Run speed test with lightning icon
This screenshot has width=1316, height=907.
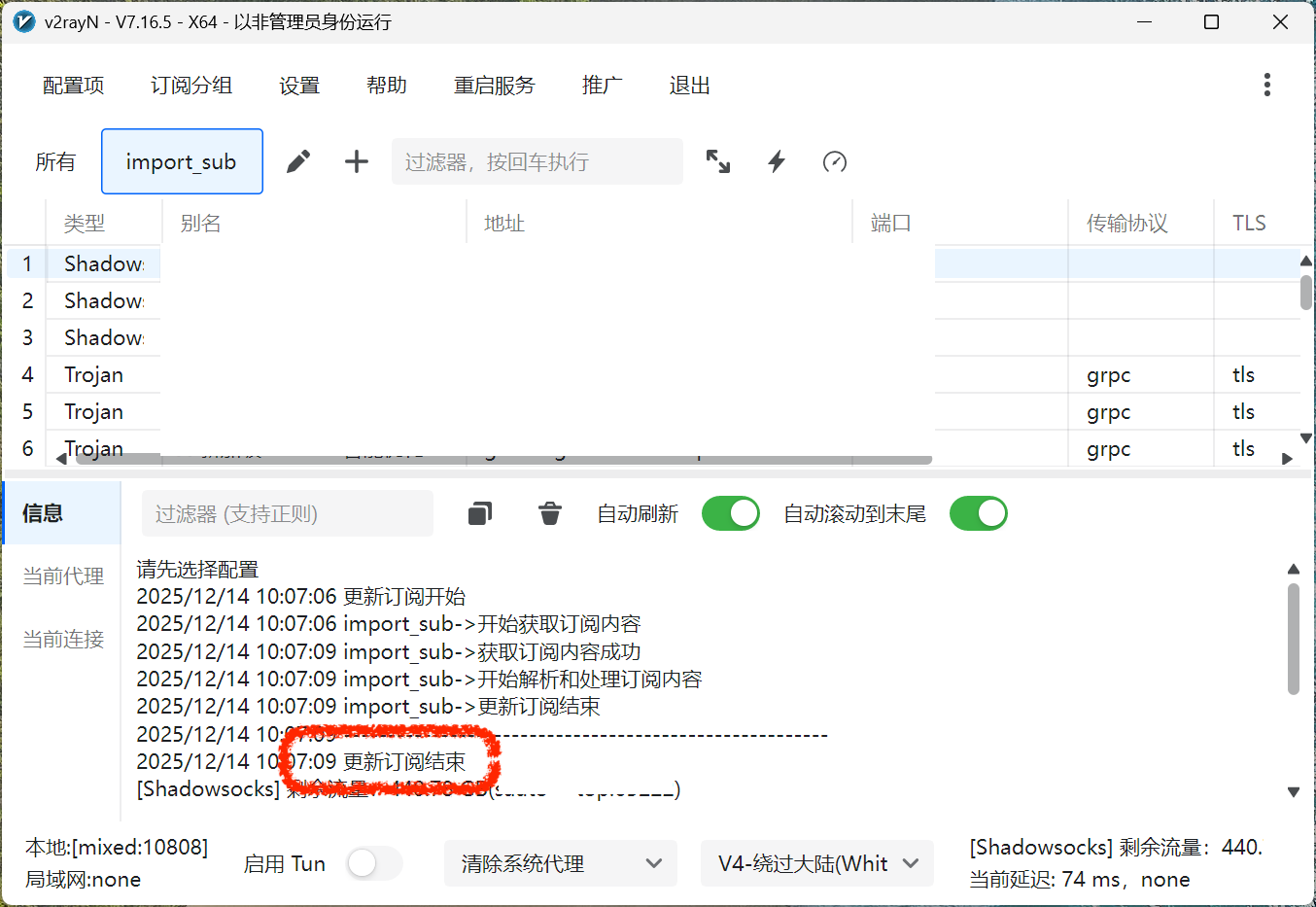(775, 161)
